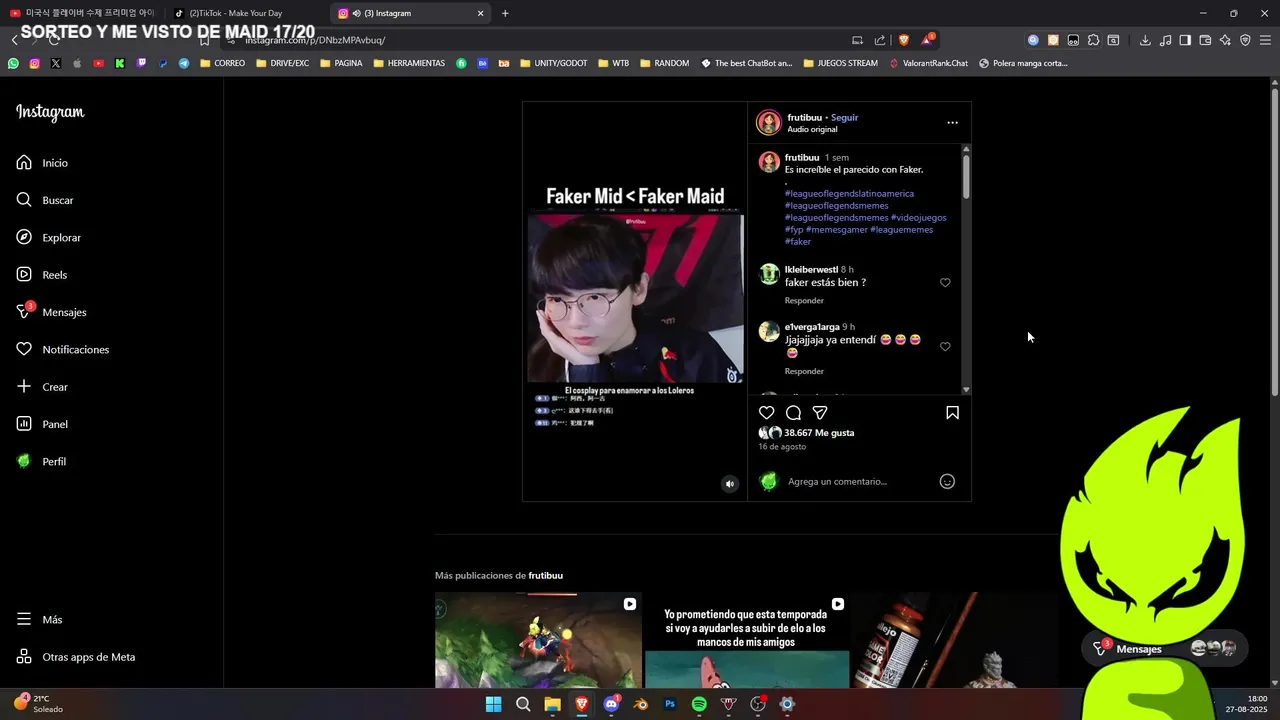Open Discord from the taskbar
Viewport: 1280px width, 720px height.
(611, 704)
